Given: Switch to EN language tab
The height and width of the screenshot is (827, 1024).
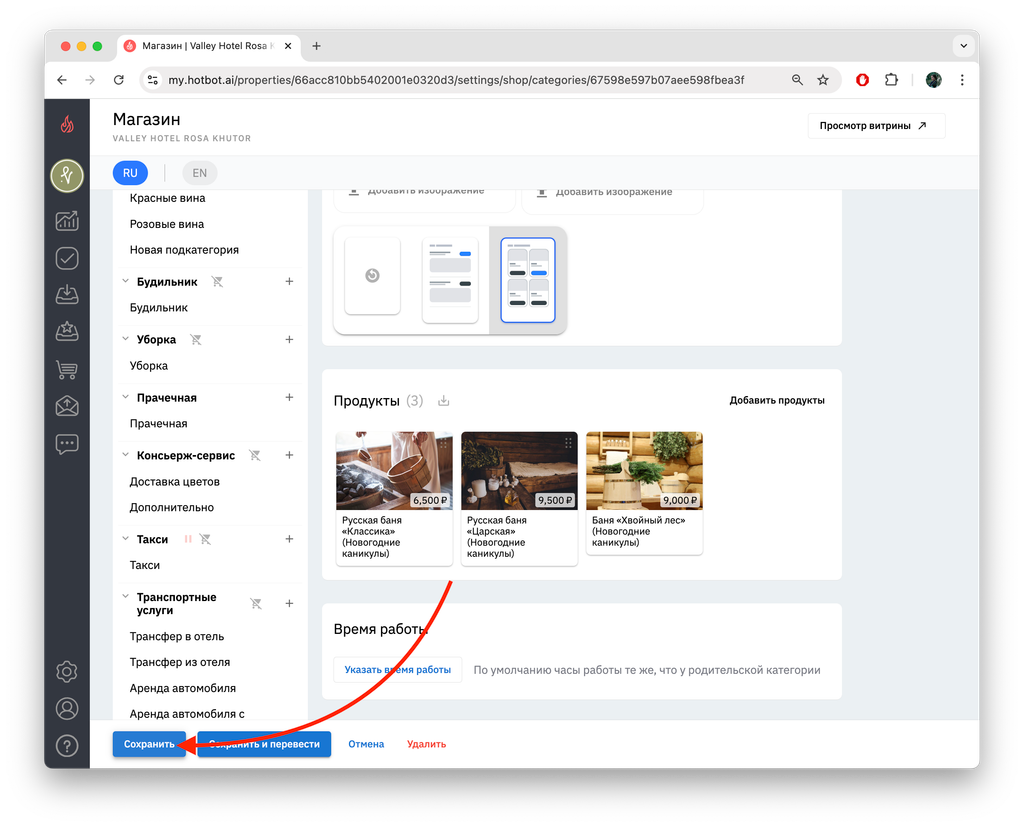Looking at the screenshot, I should (199, 173).
